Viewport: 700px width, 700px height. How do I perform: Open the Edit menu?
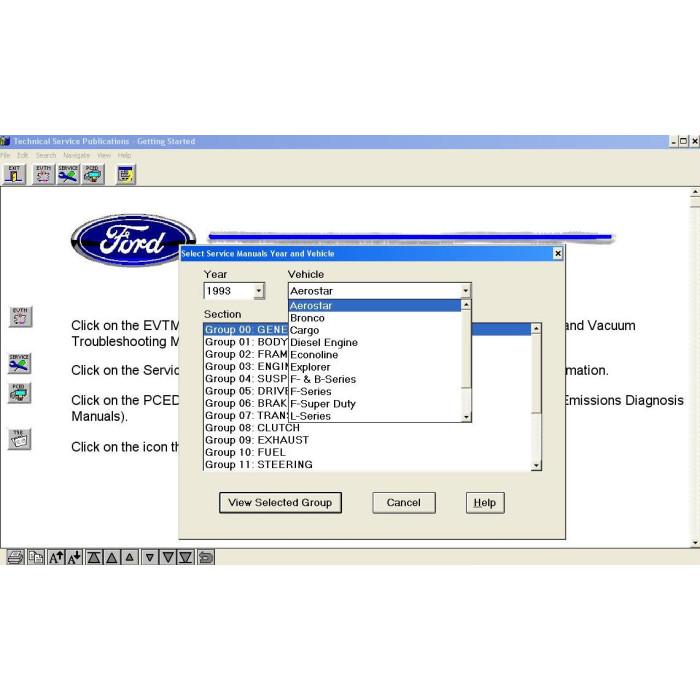pyautogui.click(x=23, y=155)
